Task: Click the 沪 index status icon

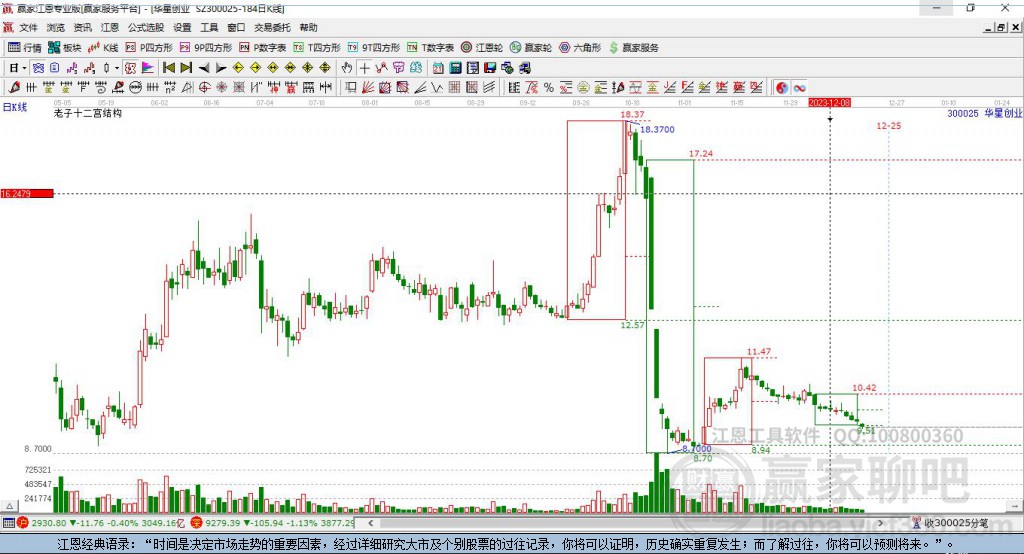Action: point(23,523)
